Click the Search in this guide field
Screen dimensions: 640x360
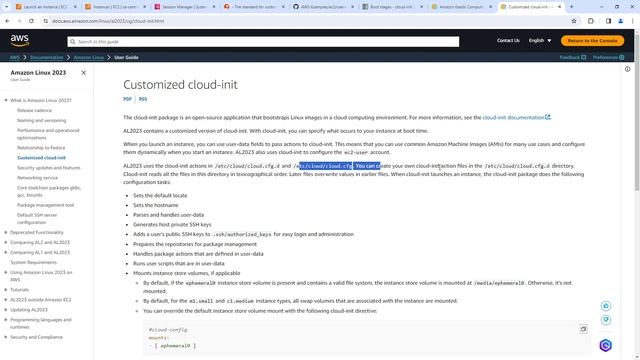click(263, 42)
